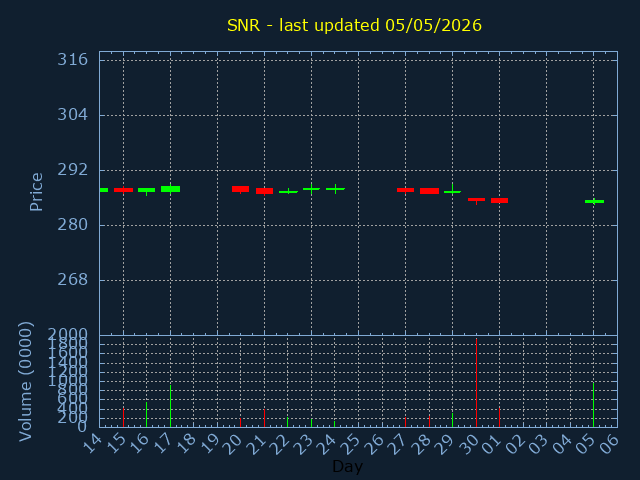The width and height of the screenshot is (640, 480).
Task: Click the day label 15 on x-axis
Action: tap(116, 444)
